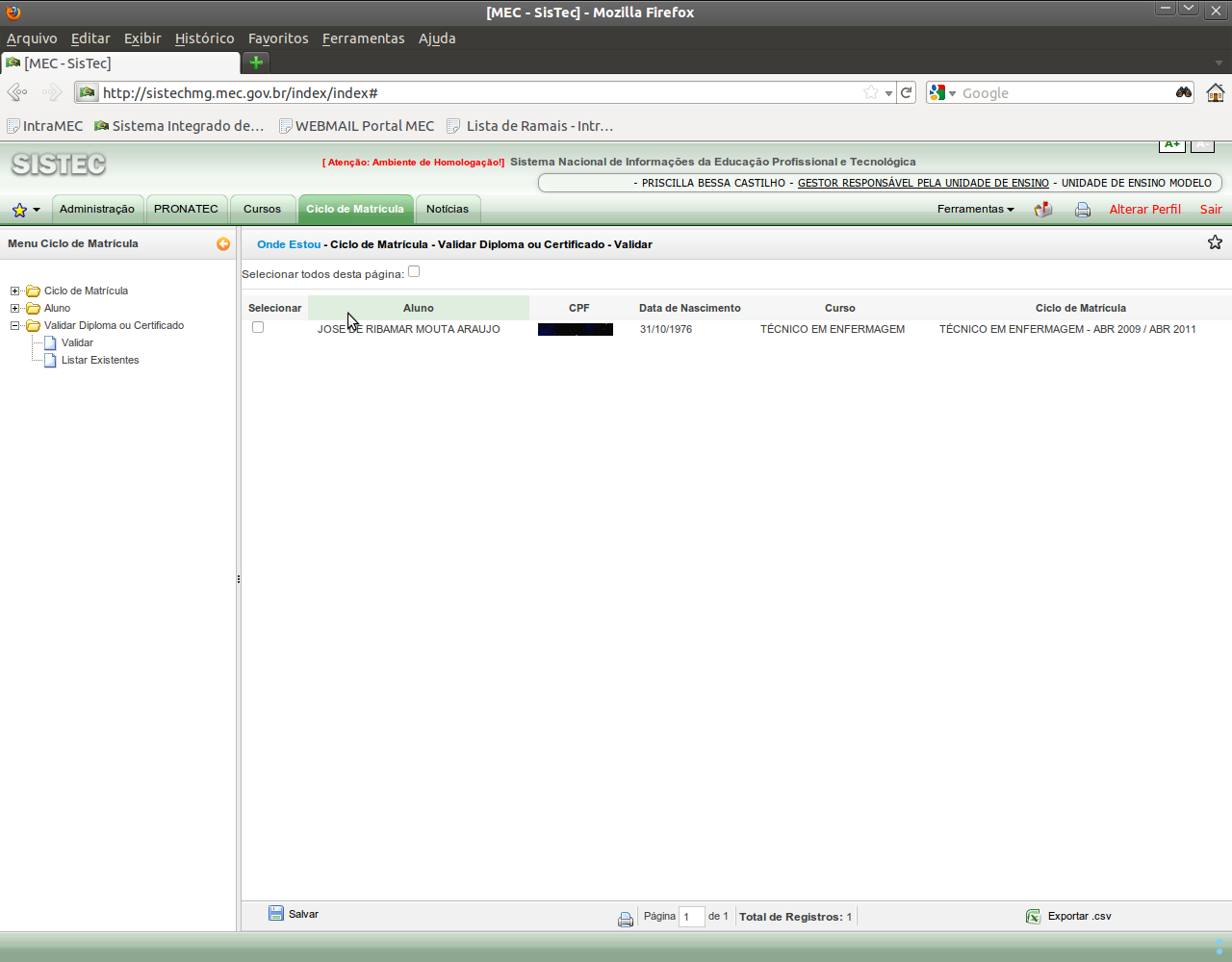The width and height of the screenshot is (1232, 962).
Task: Open the Notícias tab
Action: tap(448, 209)
